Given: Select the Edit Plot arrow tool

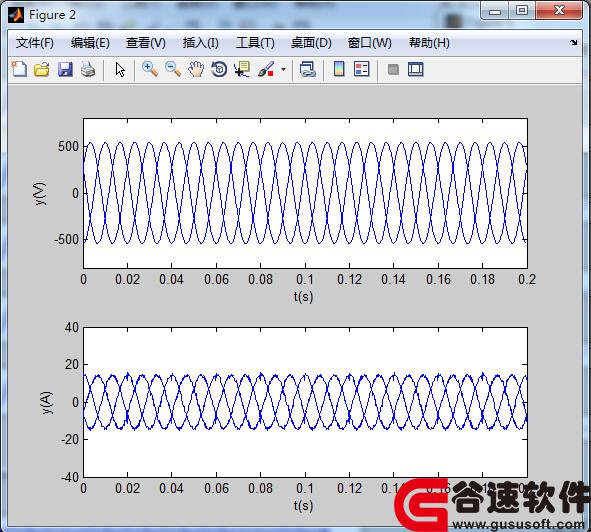Looking at the screenshot, I should [x=120, y=69].
